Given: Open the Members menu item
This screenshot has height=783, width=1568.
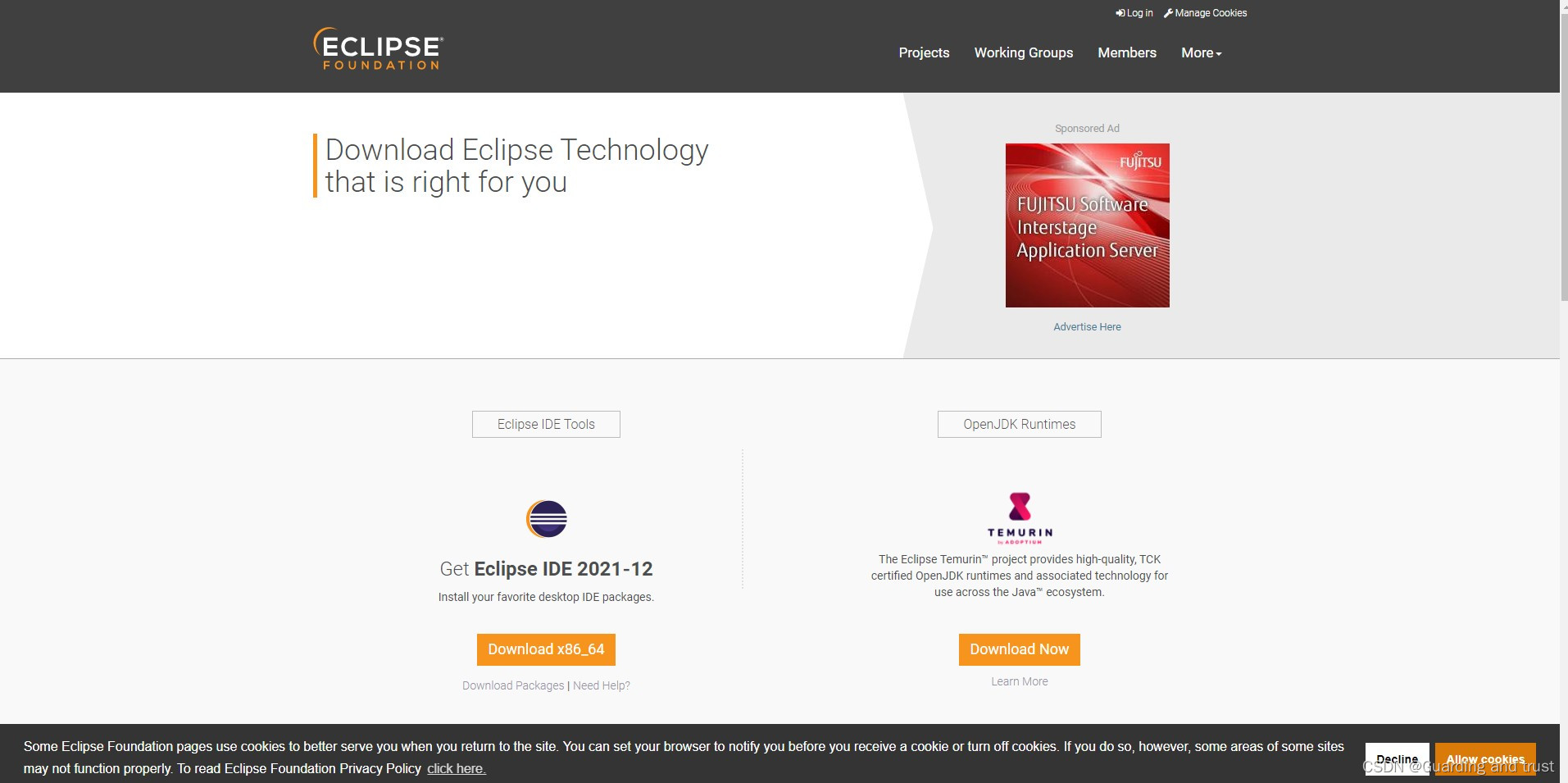Looking at the screenshot, I should [1127, 52].
